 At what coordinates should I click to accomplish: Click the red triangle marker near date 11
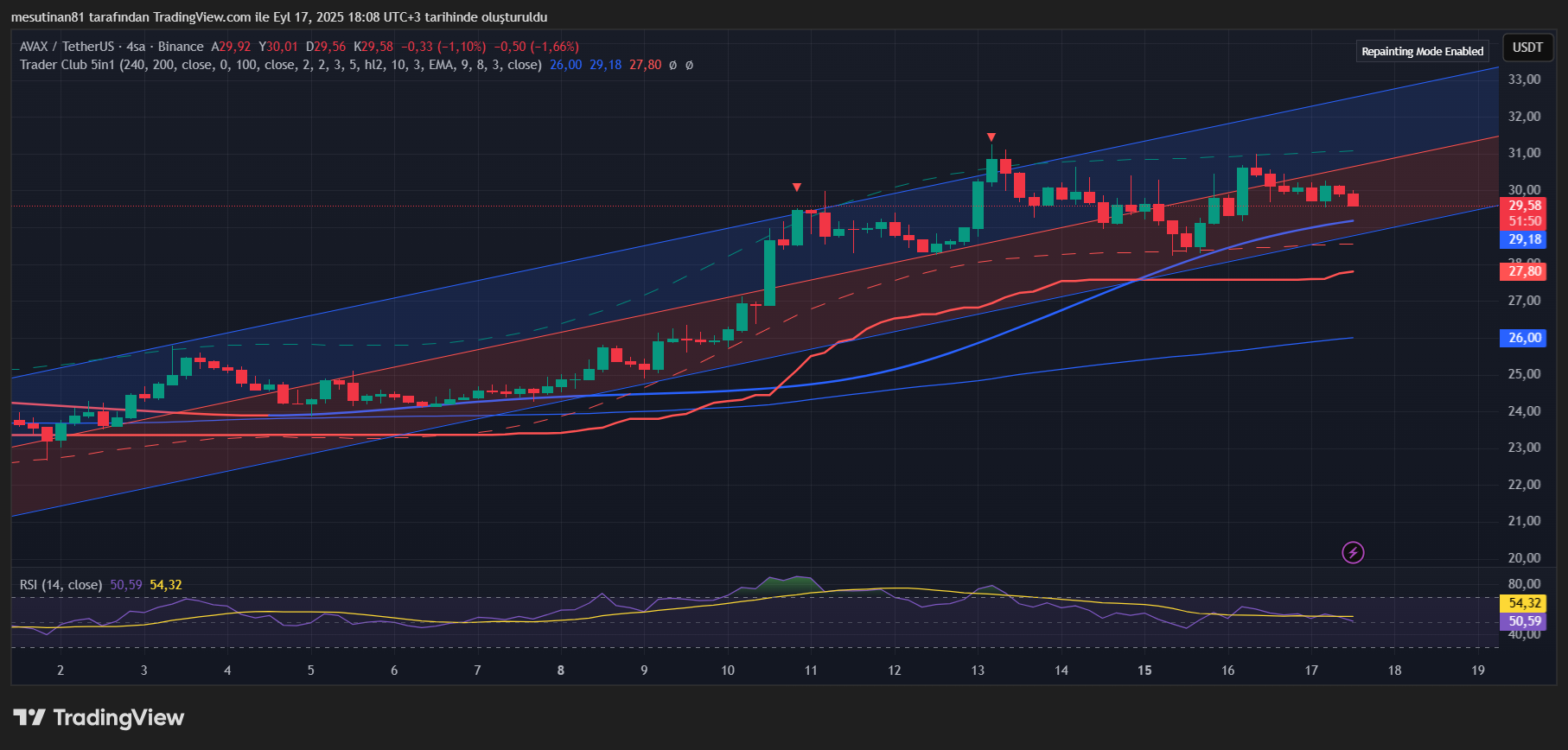(x=796, y=187)
